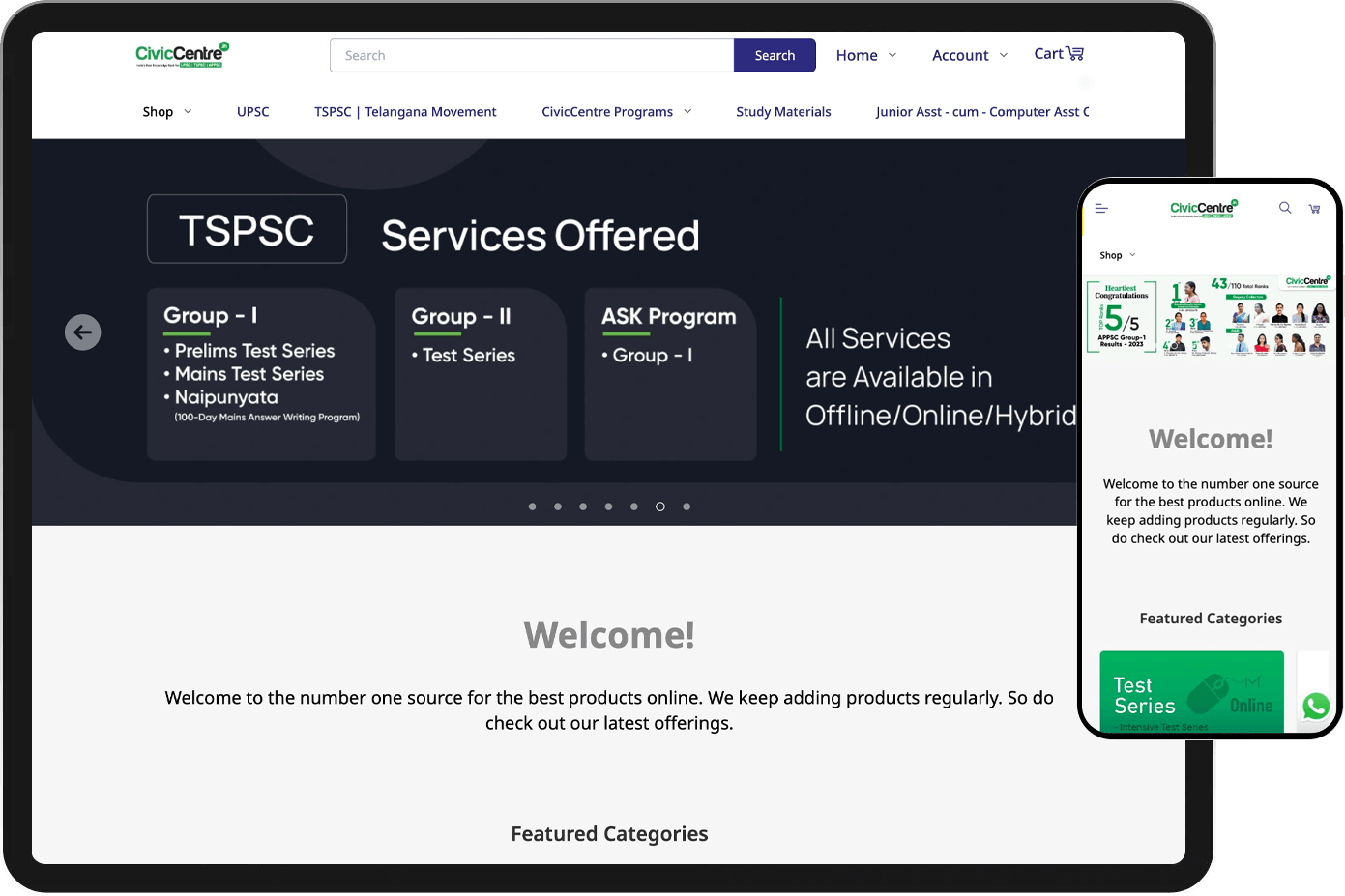Go to Study Materials menu item
The image size is (1345, 896).
[783, 112]
